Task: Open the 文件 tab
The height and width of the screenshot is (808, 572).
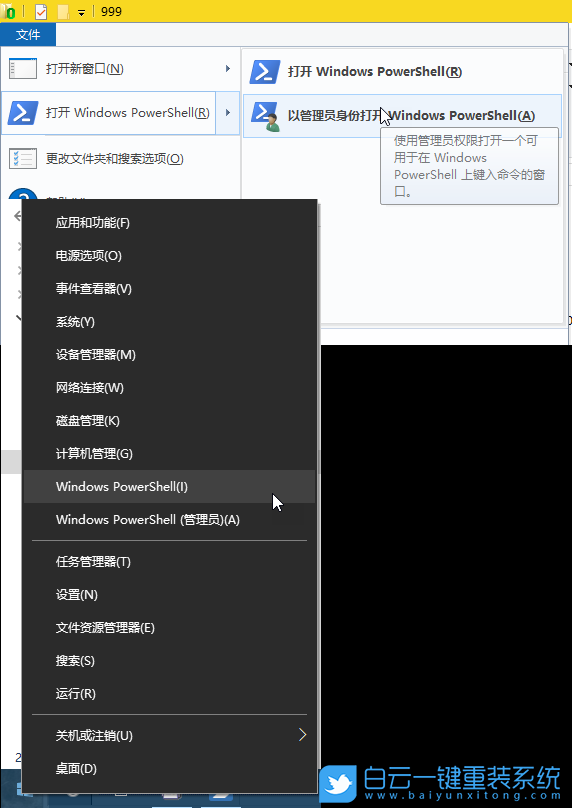Action: [x=28, y=35]
